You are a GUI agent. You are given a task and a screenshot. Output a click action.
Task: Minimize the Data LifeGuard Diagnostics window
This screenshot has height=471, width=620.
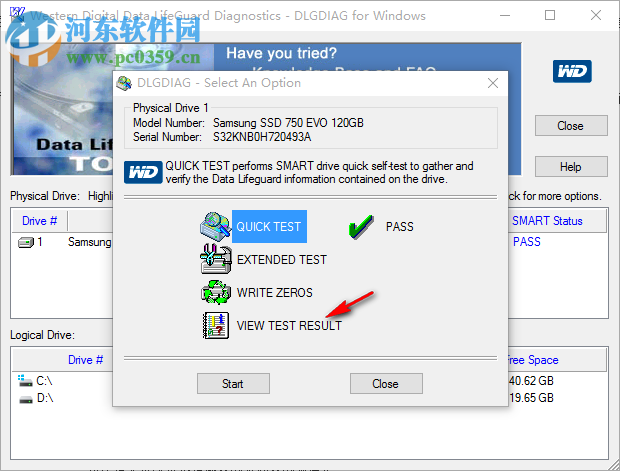pyautogui.click(x=505, y=15)
